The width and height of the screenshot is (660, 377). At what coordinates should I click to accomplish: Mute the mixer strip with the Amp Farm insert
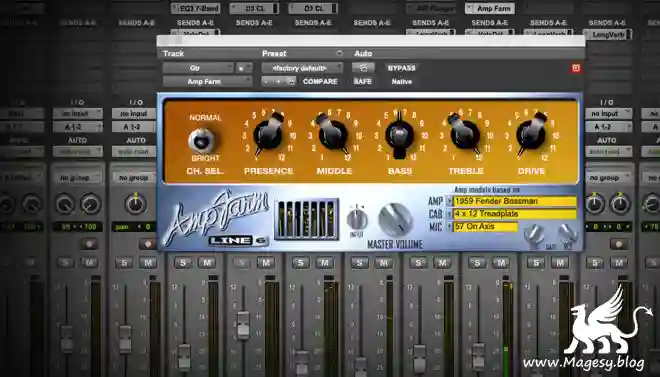(501, 263)
